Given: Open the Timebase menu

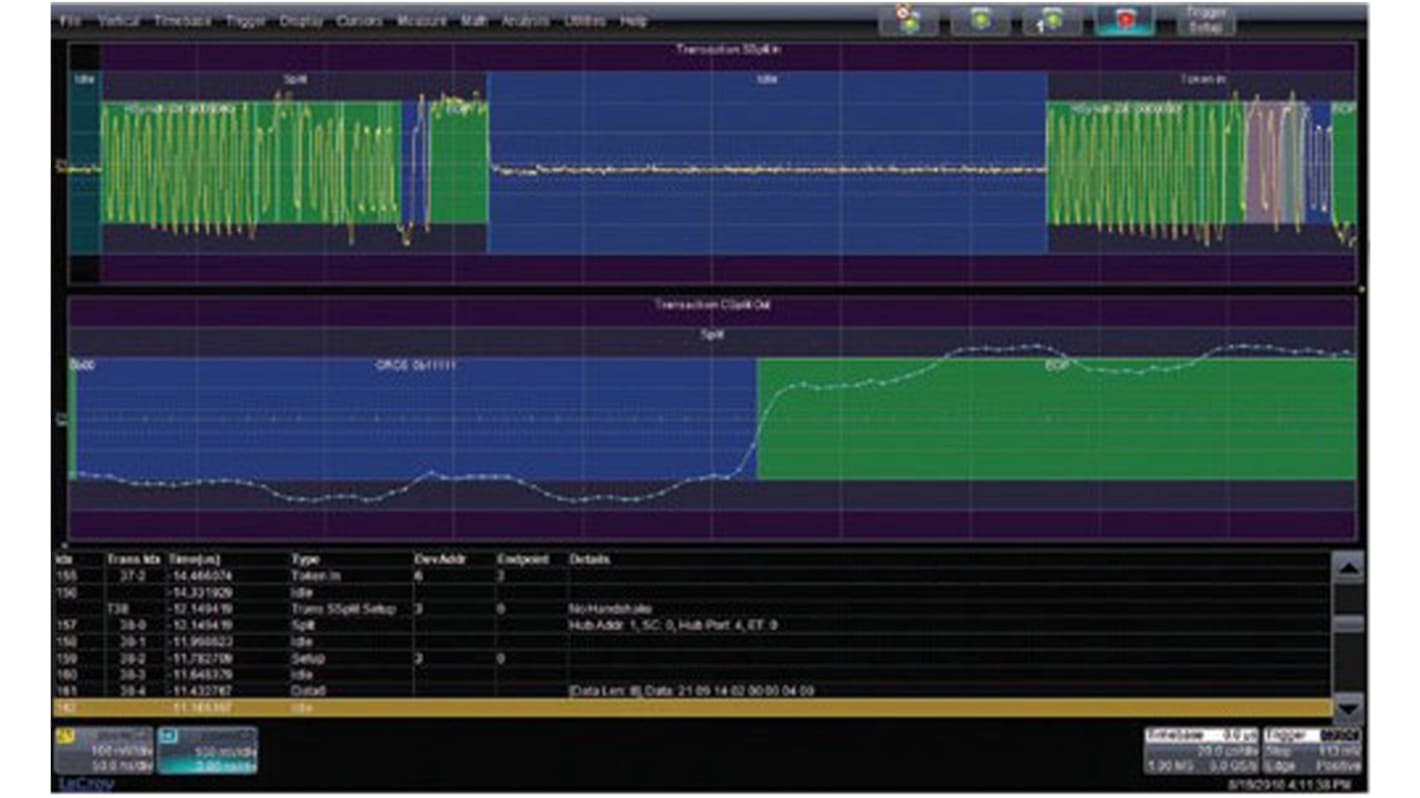Looking at the screenshot, I should (182, 16).
